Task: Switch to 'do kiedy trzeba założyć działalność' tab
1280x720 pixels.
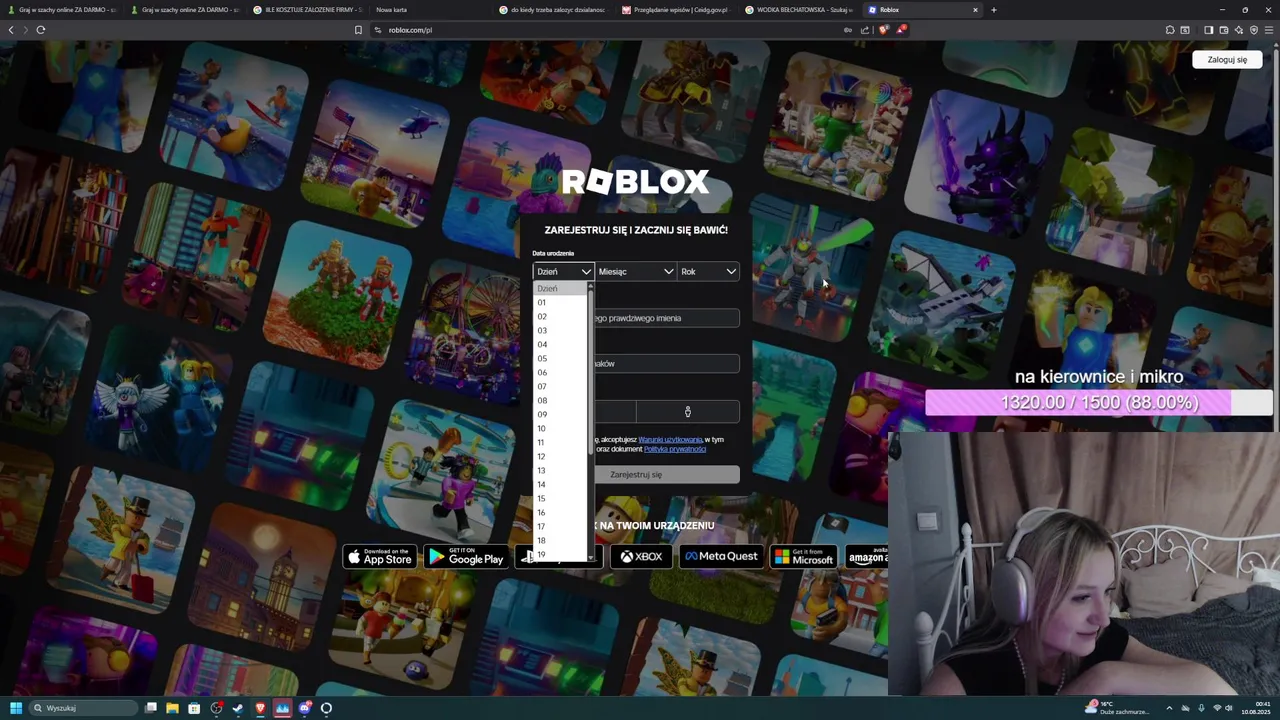Action: click(x=555, y=10)
